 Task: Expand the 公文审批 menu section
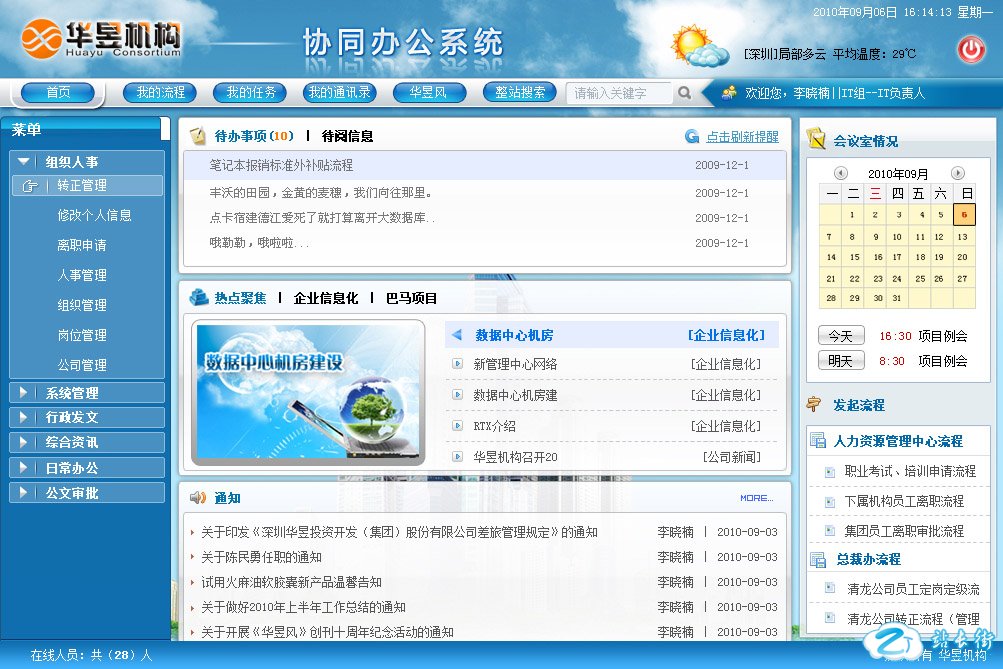tap(25, 493)
